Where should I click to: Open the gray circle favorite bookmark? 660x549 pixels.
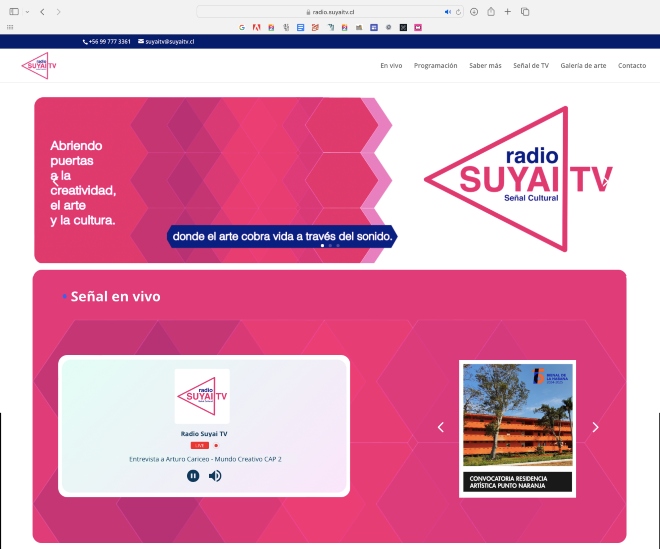pyautogui.click(x=389, y=27)
